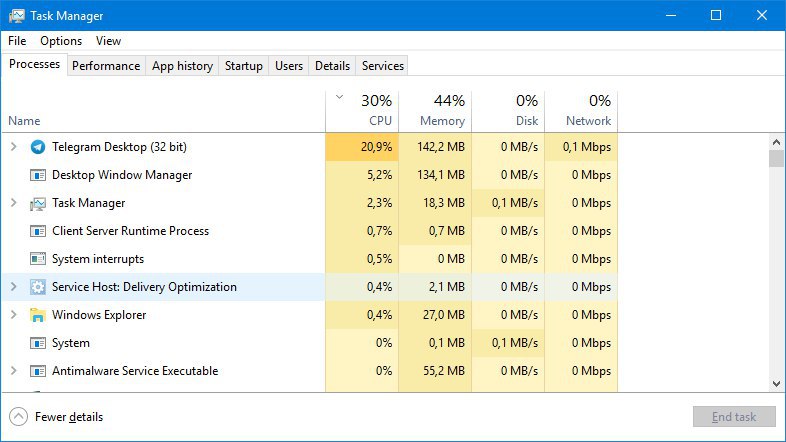Select the System interrupts row name

98,259
